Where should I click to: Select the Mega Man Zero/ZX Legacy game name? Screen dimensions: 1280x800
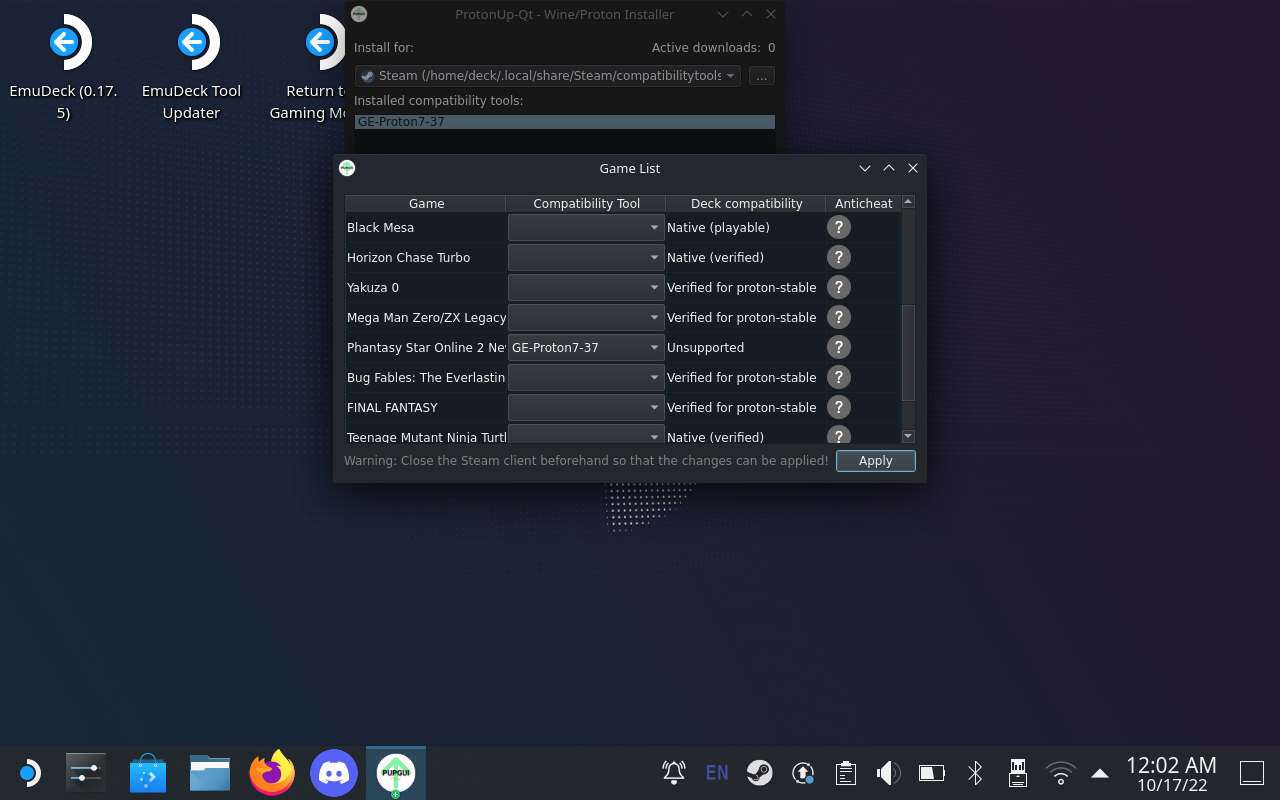tap(427, 318)
